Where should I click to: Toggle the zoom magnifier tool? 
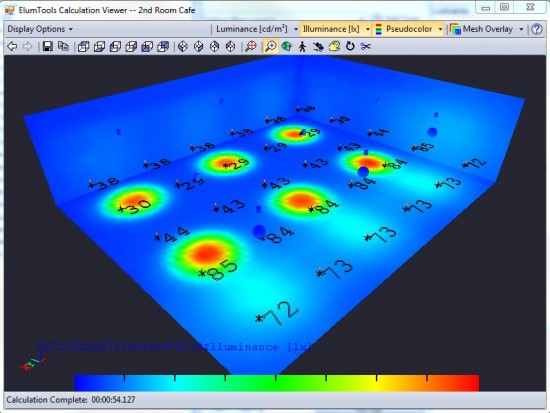pos(271,46)
